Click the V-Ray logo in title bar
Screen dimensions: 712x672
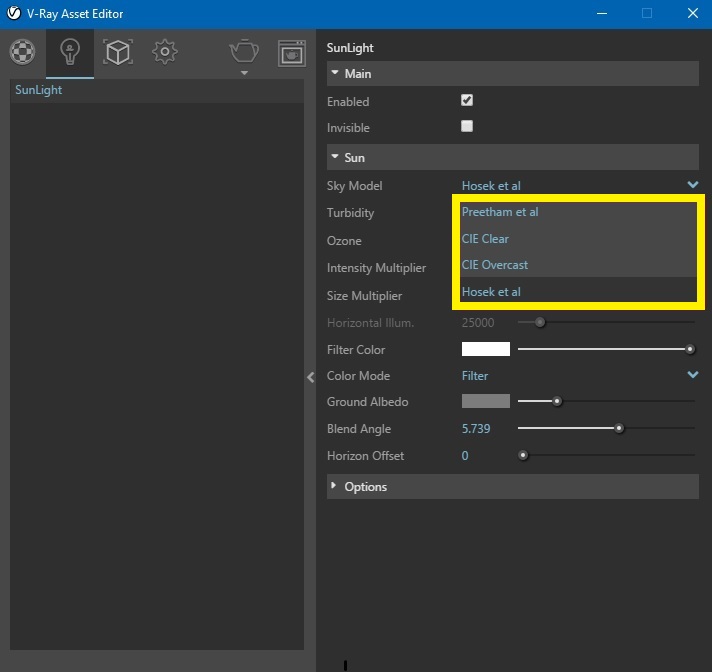pos(14,13)
